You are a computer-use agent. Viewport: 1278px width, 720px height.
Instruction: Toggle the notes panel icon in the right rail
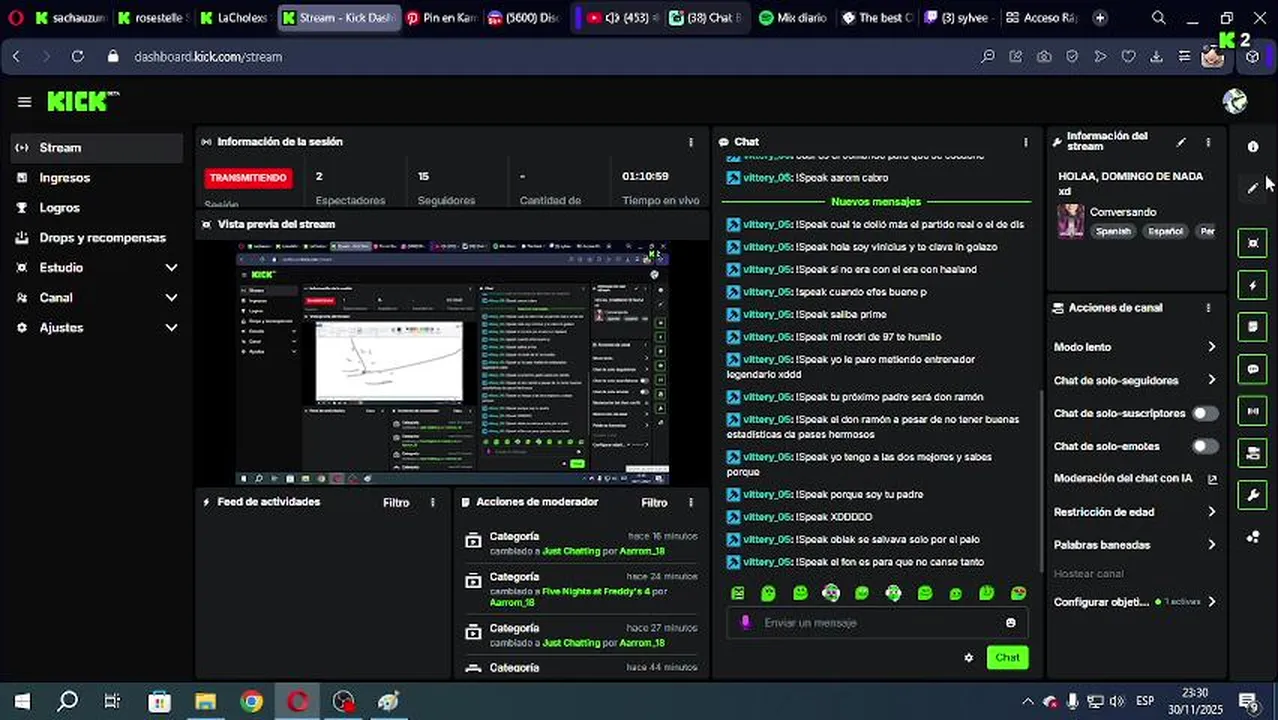pos(1253,327)
